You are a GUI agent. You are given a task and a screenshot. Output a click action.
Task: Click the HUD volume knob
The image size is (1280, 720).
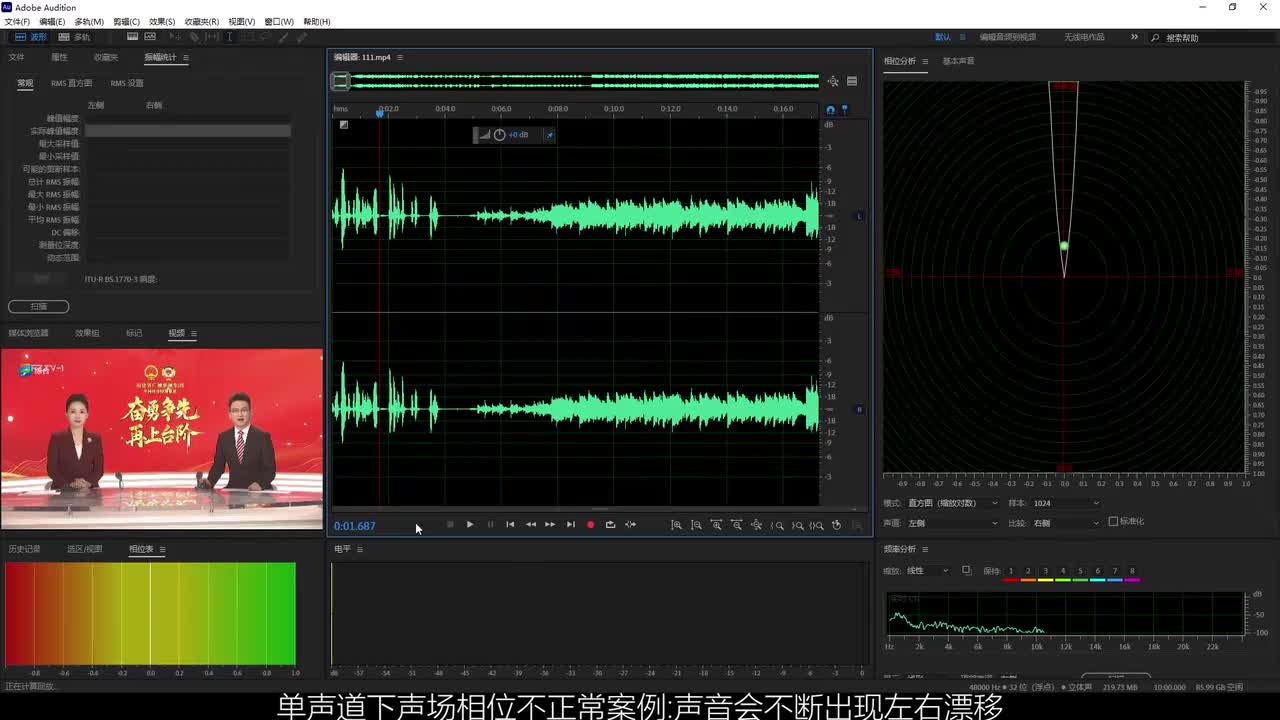coord(499,135)
